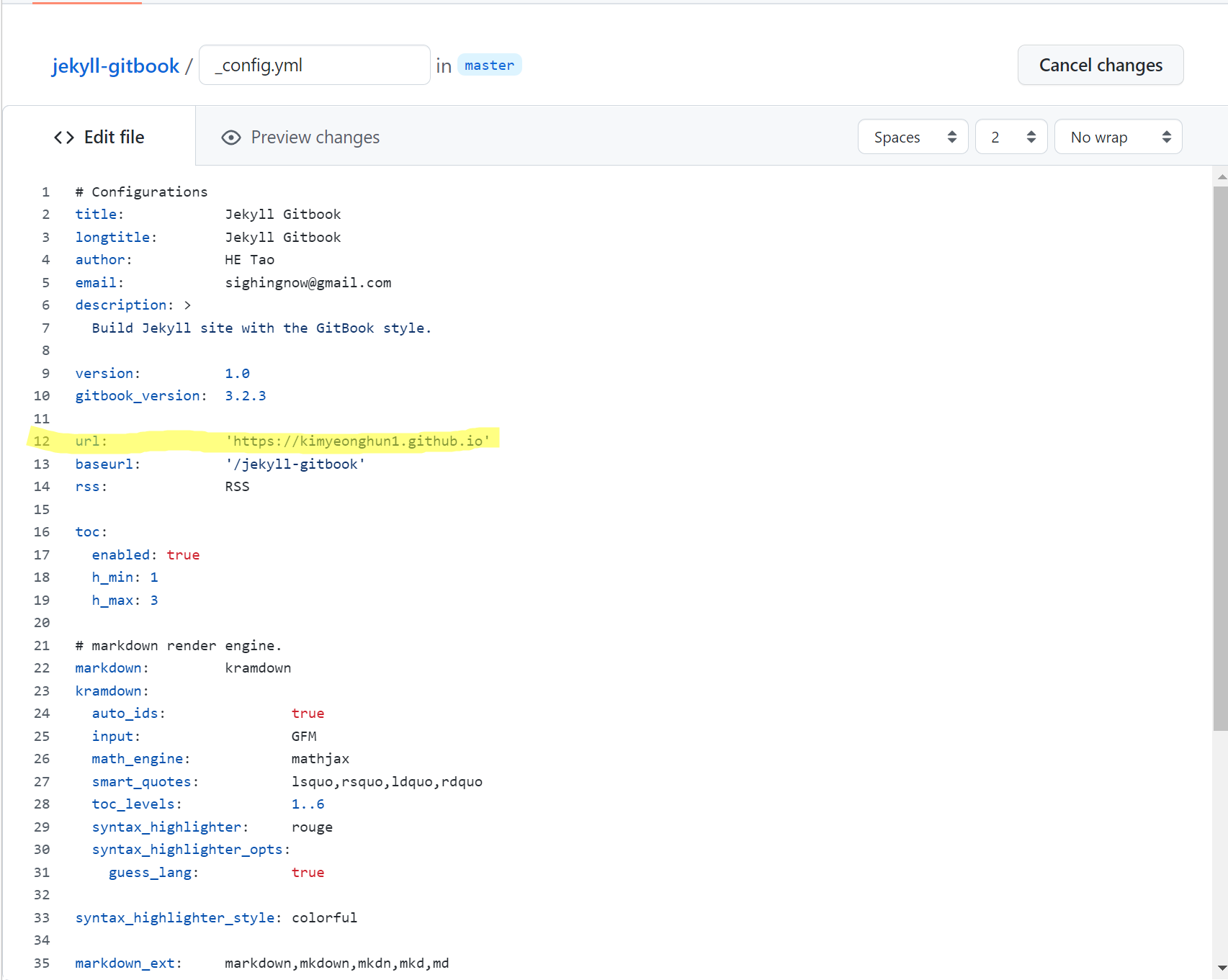The image size is (1228, 980).
Task: Click the eye icon beside Preview changes
Action: 231,138
